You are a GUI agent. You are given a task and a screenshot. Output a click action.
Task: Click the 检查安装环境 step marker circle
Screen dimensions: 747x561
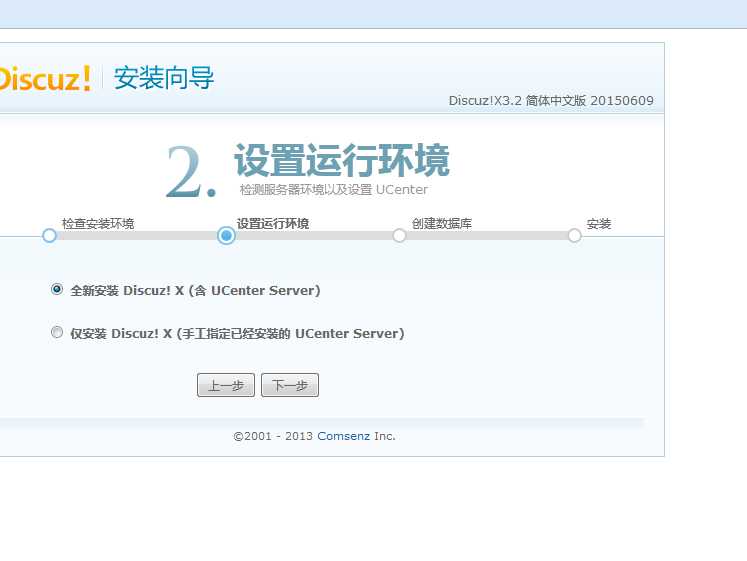[49, 235]
